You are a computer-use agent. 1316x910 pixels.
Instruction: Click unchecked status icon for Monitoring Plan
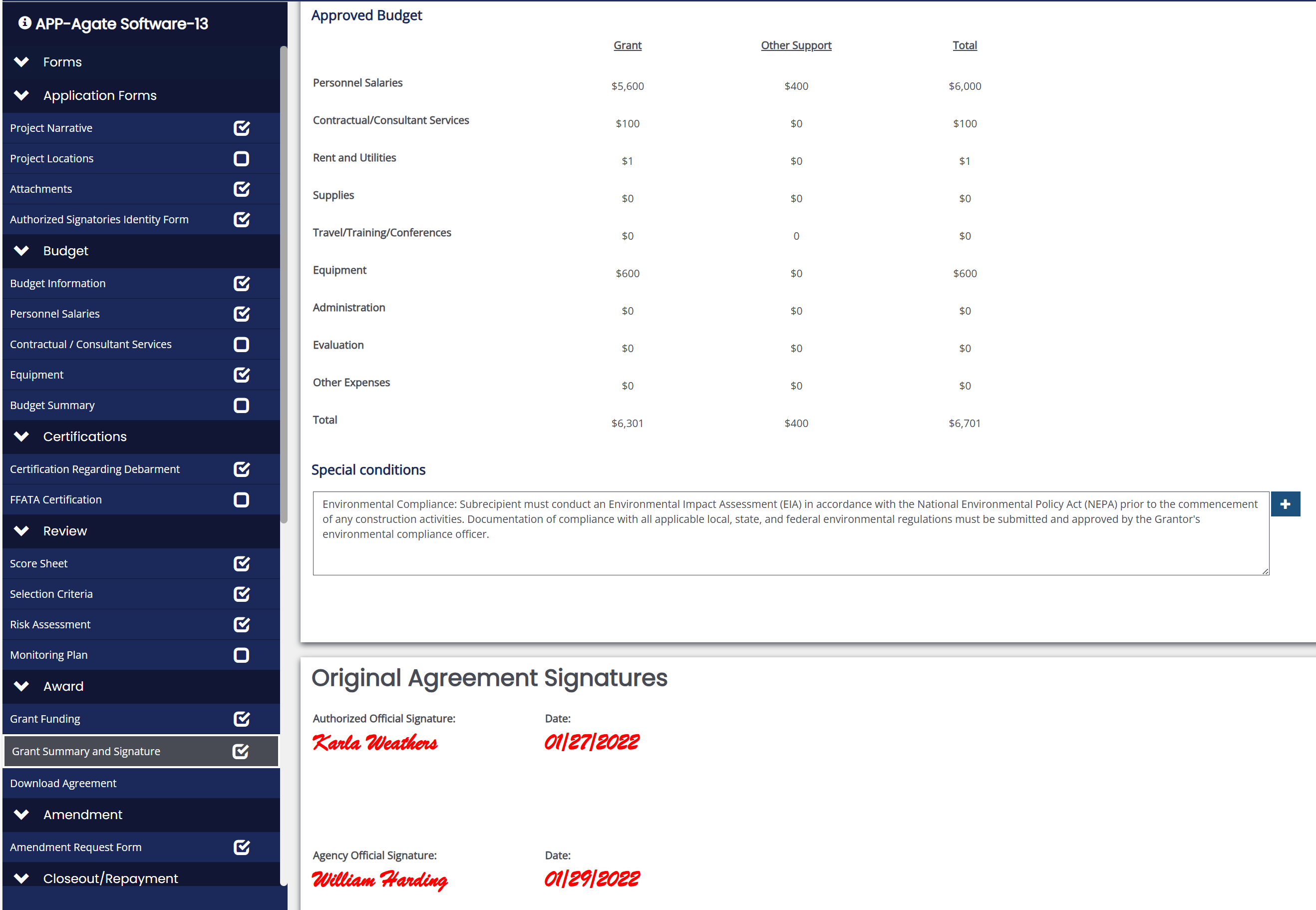242,655
